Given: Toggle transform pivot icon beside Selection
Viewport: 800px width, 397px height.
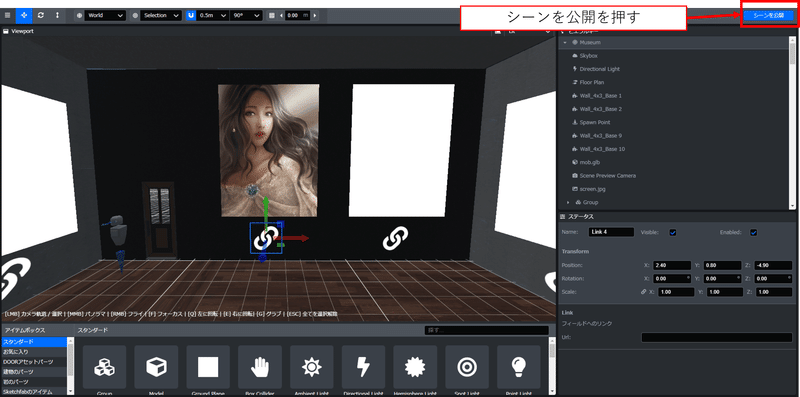Looking at the screenshot, I should [135, 15].
